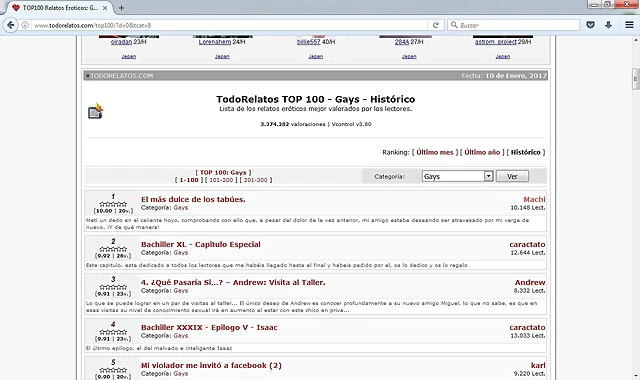This screenshot has width=640, height=380.
Task: Click star rating of story ranked 5
Action: 113,370
